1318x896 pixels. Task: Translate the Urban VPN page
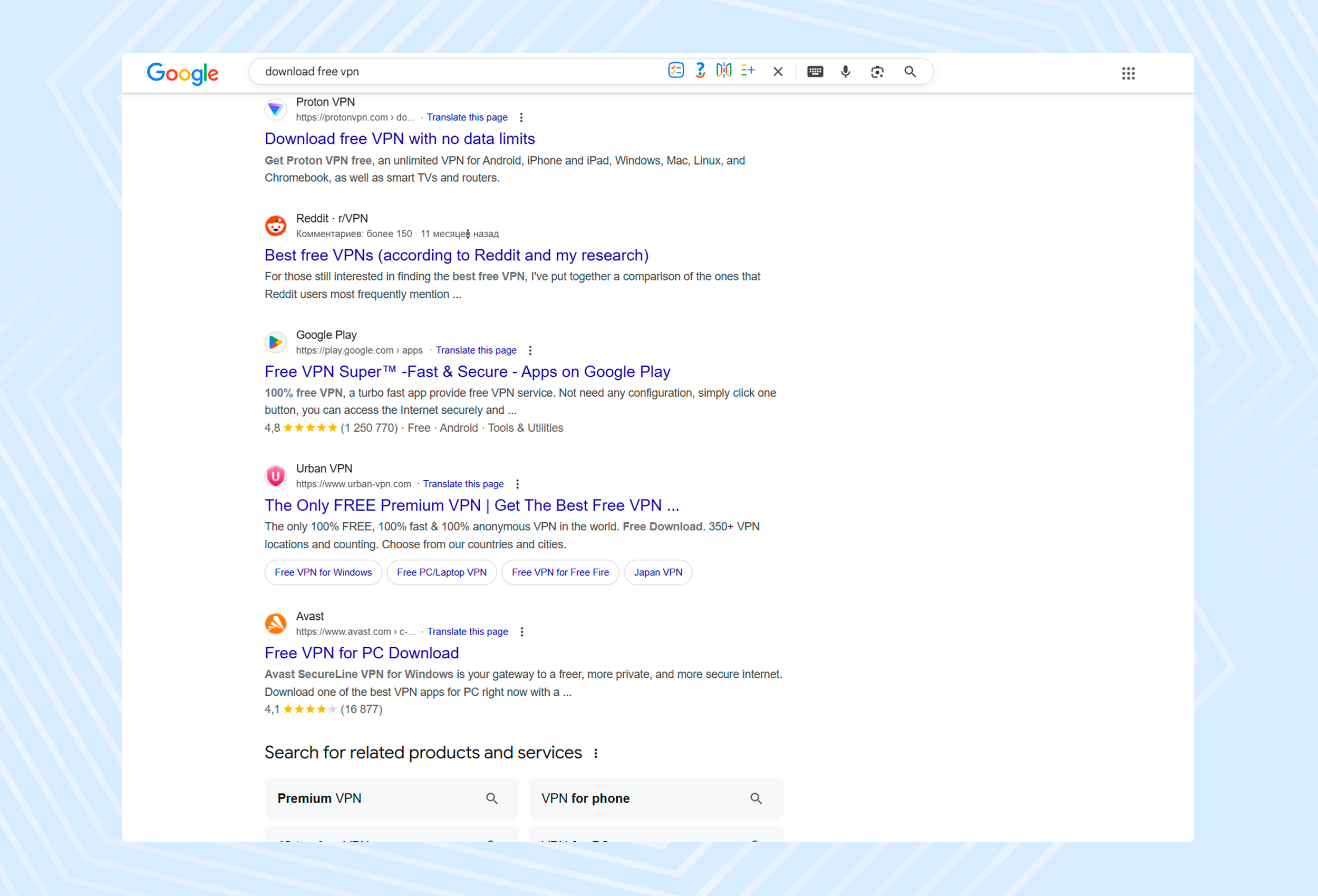coord(463,484)
